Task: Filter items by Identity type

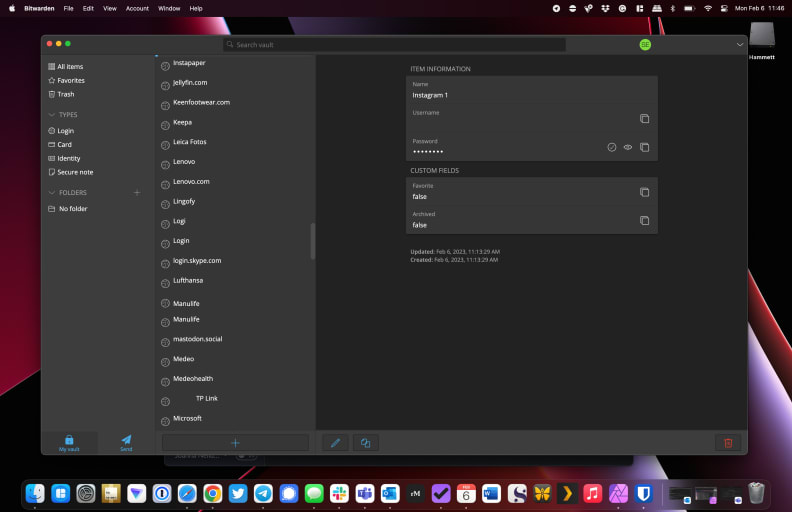Action: coord(64,159)
